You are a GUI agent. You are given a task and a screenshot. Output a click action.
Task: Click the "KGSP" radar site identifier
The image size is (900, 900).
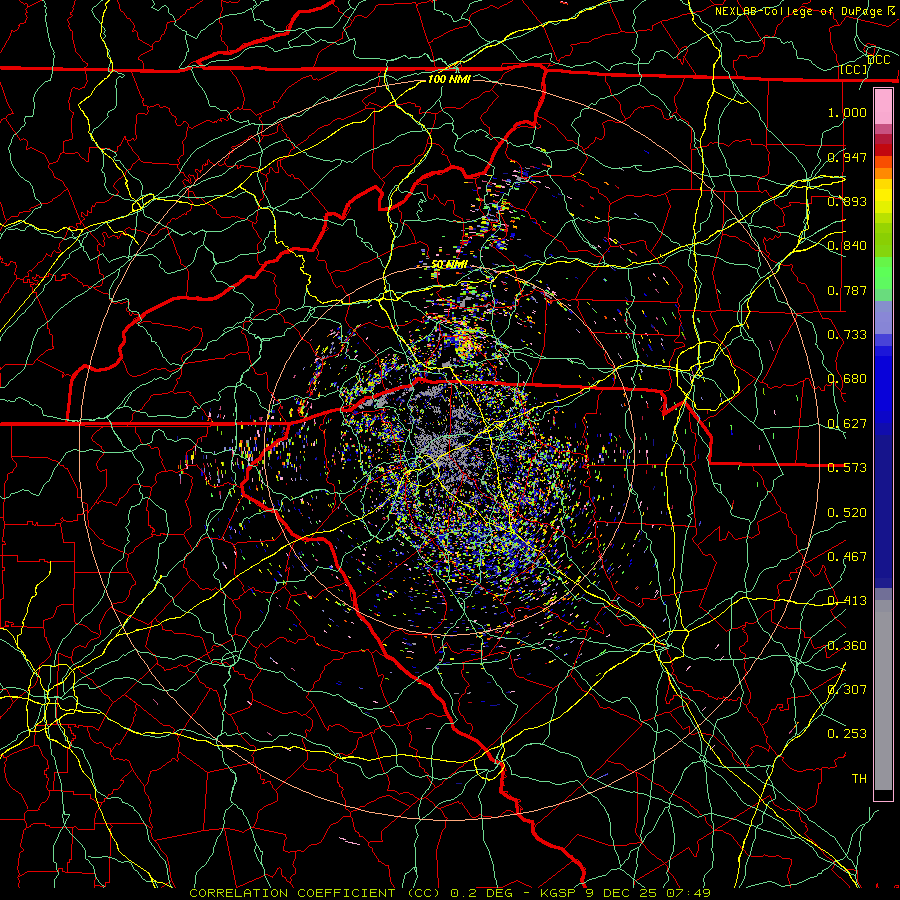(x=558, y=893)
